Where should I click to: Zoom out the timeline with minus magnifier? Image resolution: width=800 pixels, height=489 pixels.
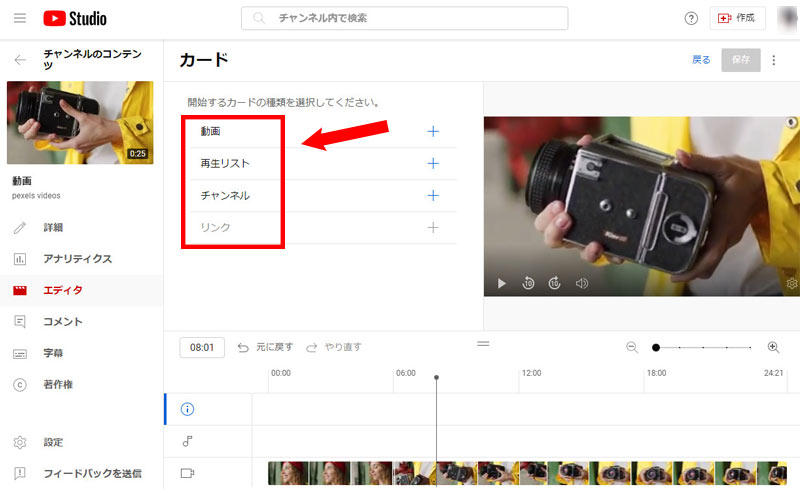point(632,348)
